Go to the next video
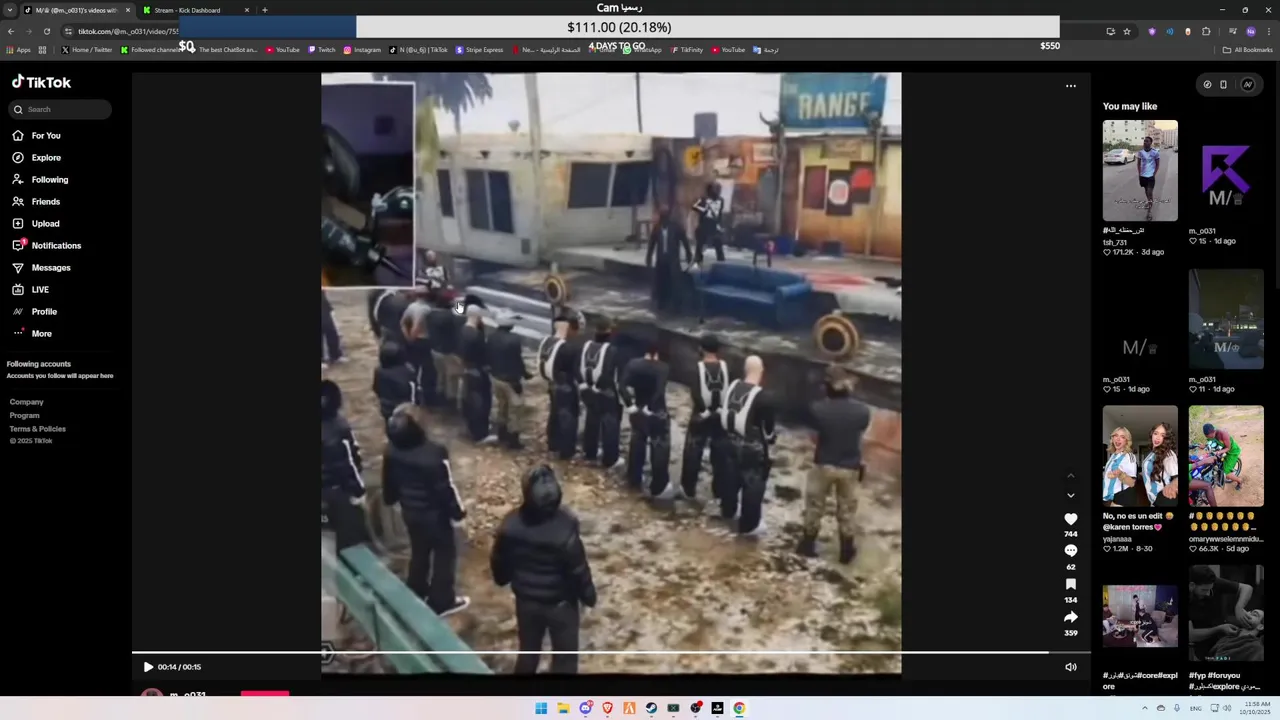 point(1071,495)
